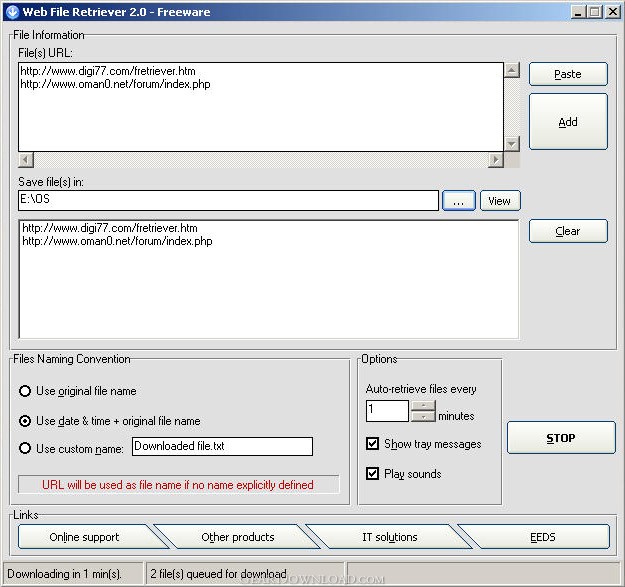625x587 pixels.
Task: Click the auto-retrieve minutes field
Action: 387,411
